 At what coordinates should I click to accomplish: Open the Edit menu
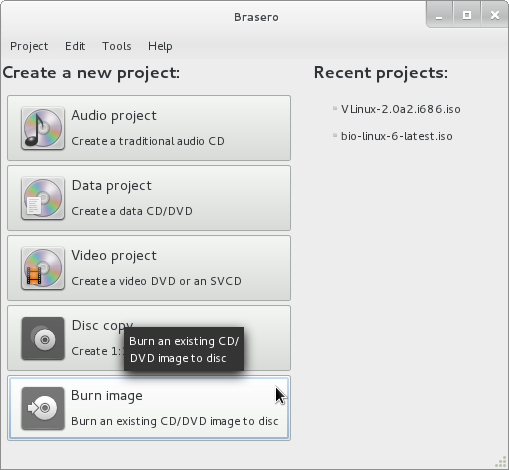click(75, 46)
